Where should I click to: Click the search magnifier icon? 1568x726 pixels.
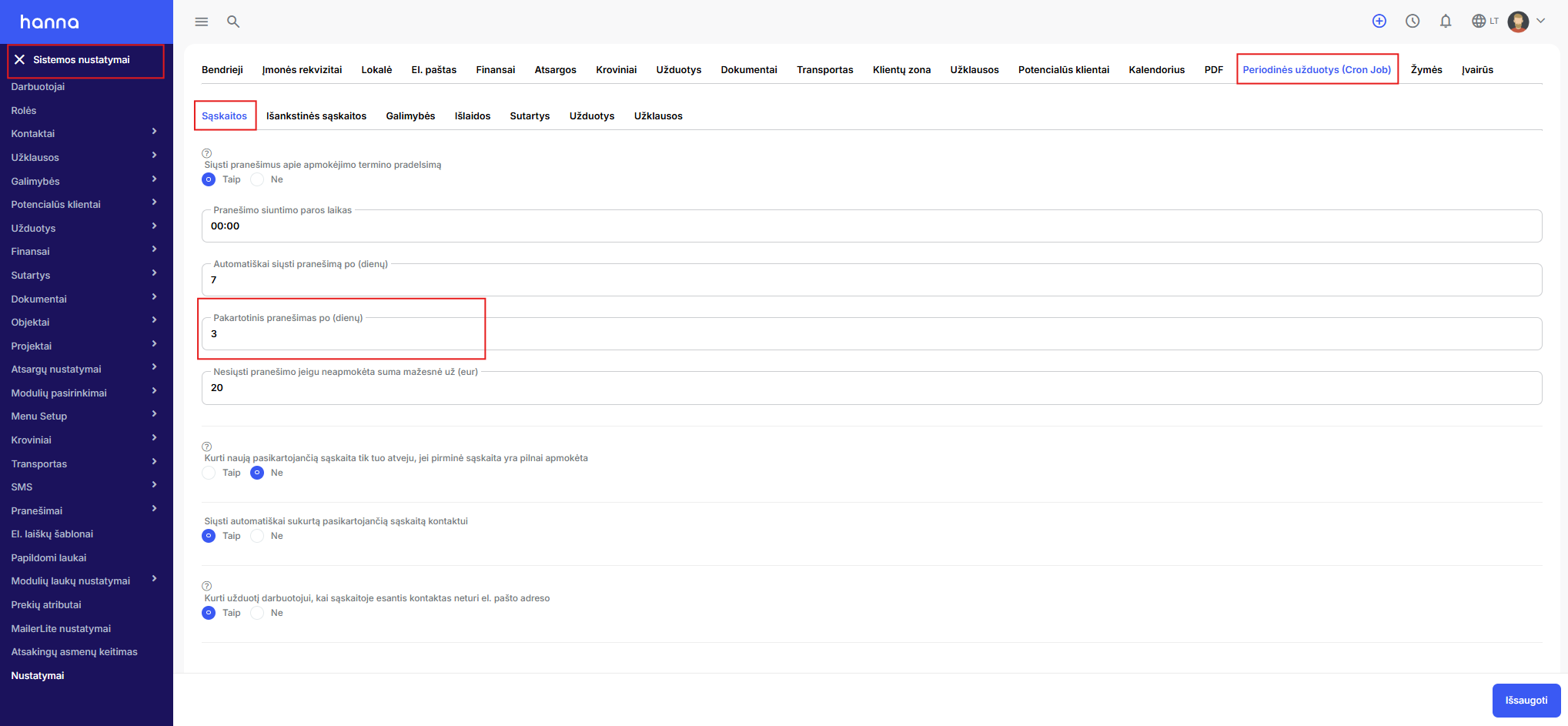point(233,22)
